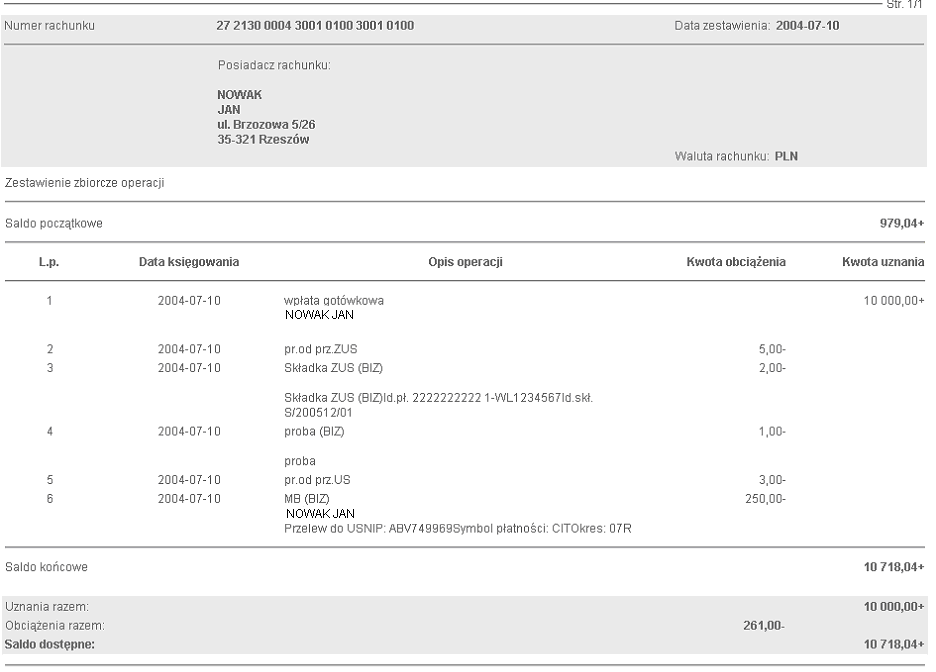Click the 'Saldo początkowe' label

[54, 223]
